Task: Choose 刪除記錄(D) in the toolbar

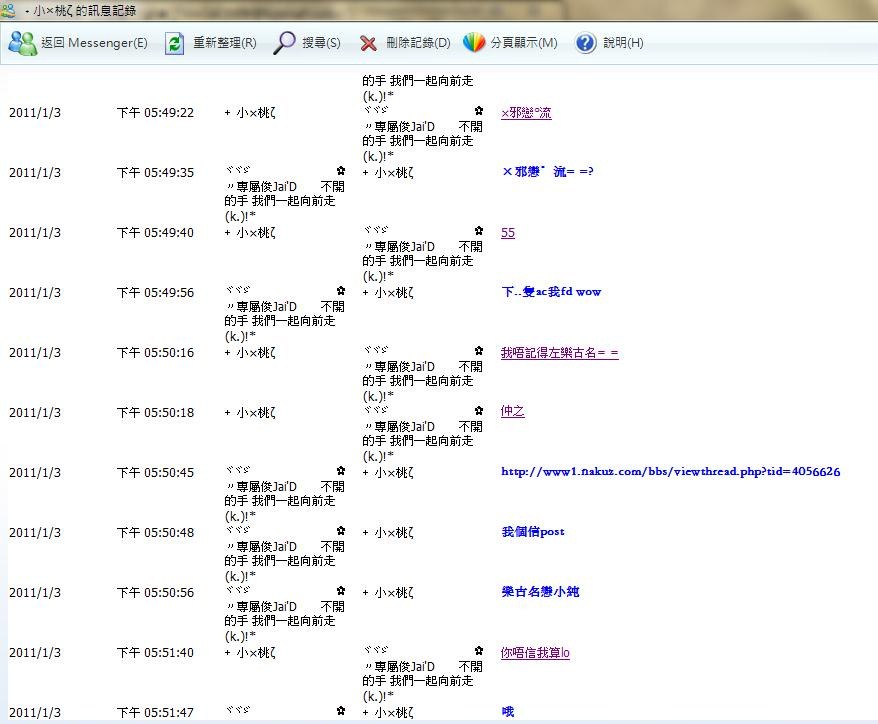Action: 418,43
